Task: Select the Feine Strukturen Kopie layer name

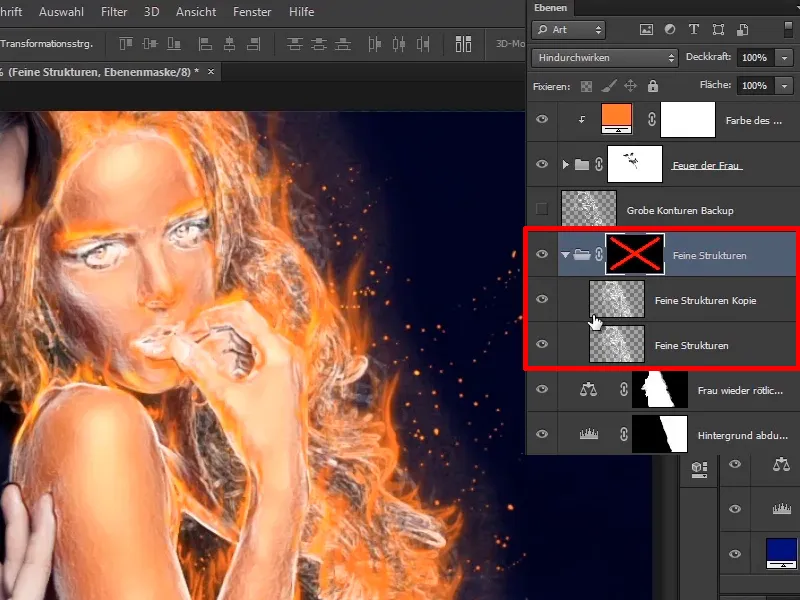Action: pos(706,301)
